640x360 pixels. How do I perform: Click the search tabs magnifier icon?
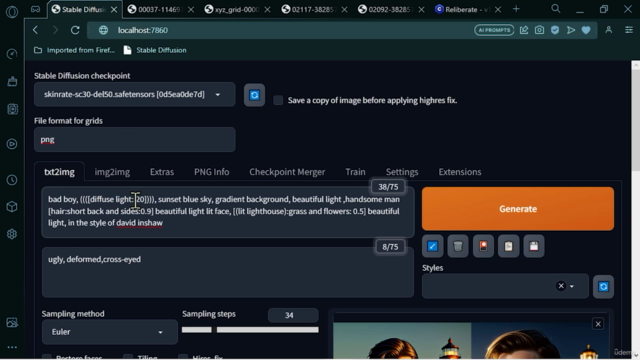pos(556,9)
